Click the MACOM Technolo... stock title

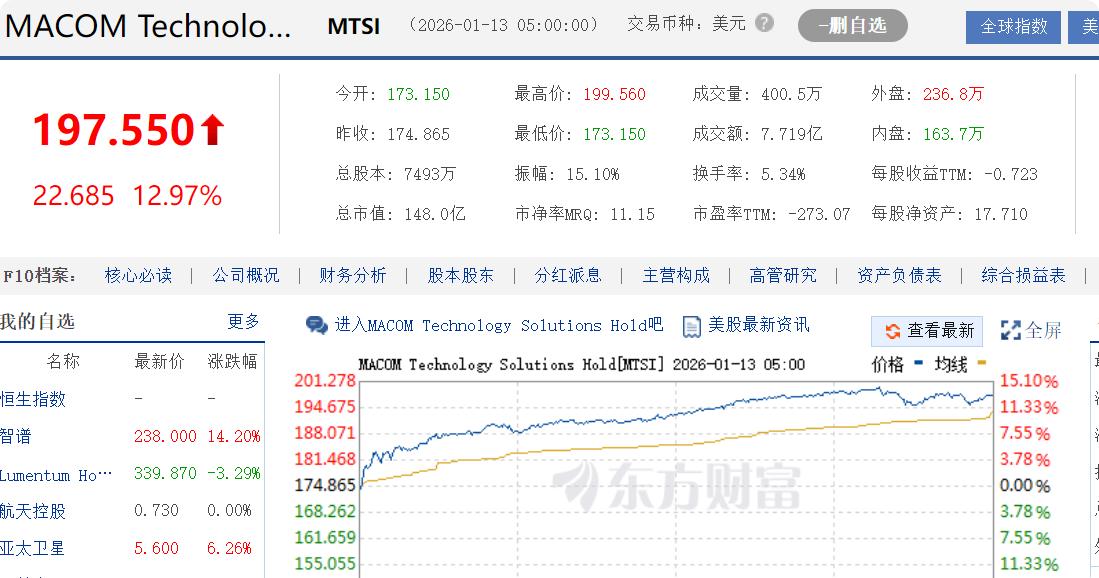[x=147, y=27]
